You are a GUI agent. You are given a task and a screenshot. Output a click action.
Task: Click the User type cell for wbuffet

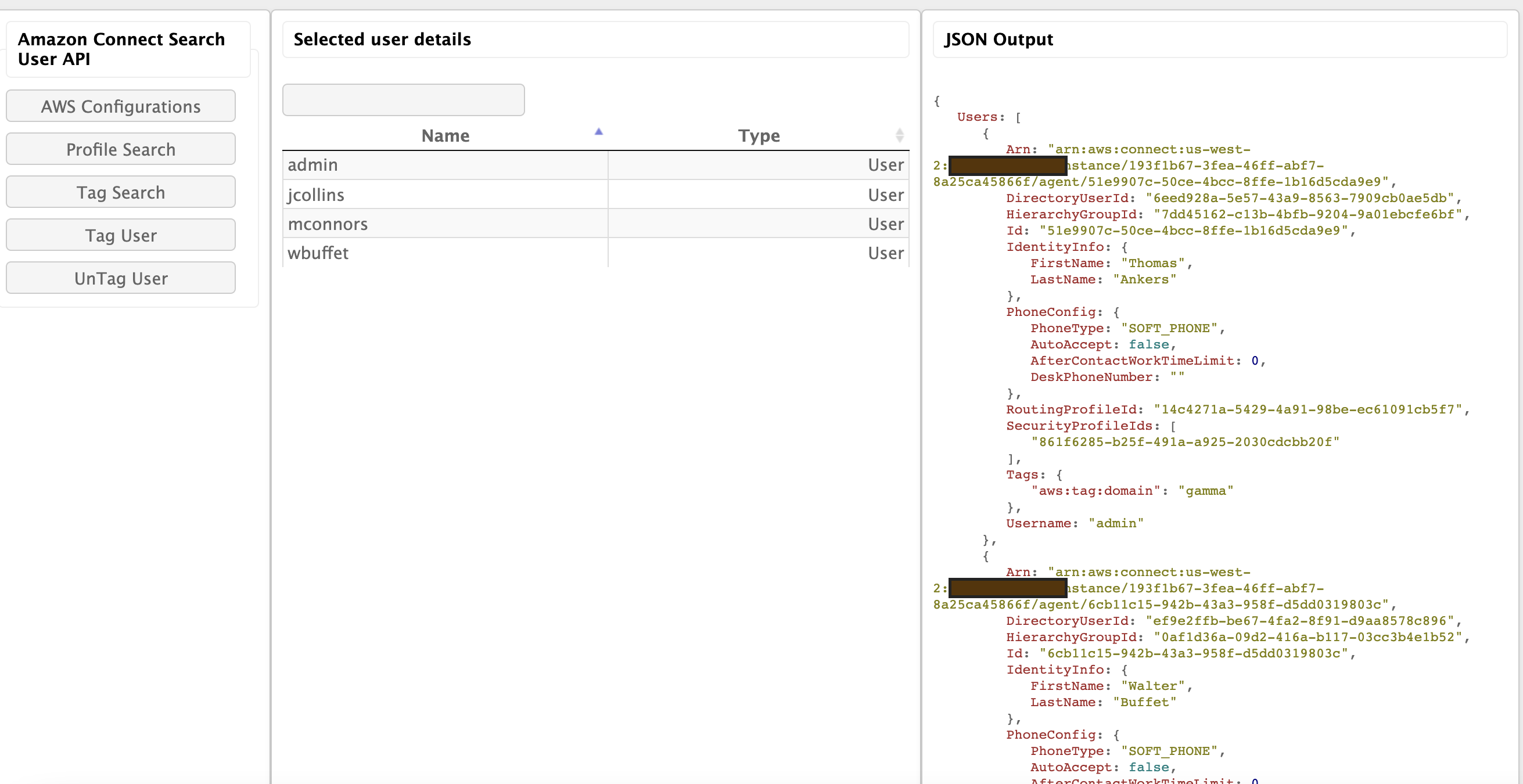pyautogui.click(x=885, y=253)
